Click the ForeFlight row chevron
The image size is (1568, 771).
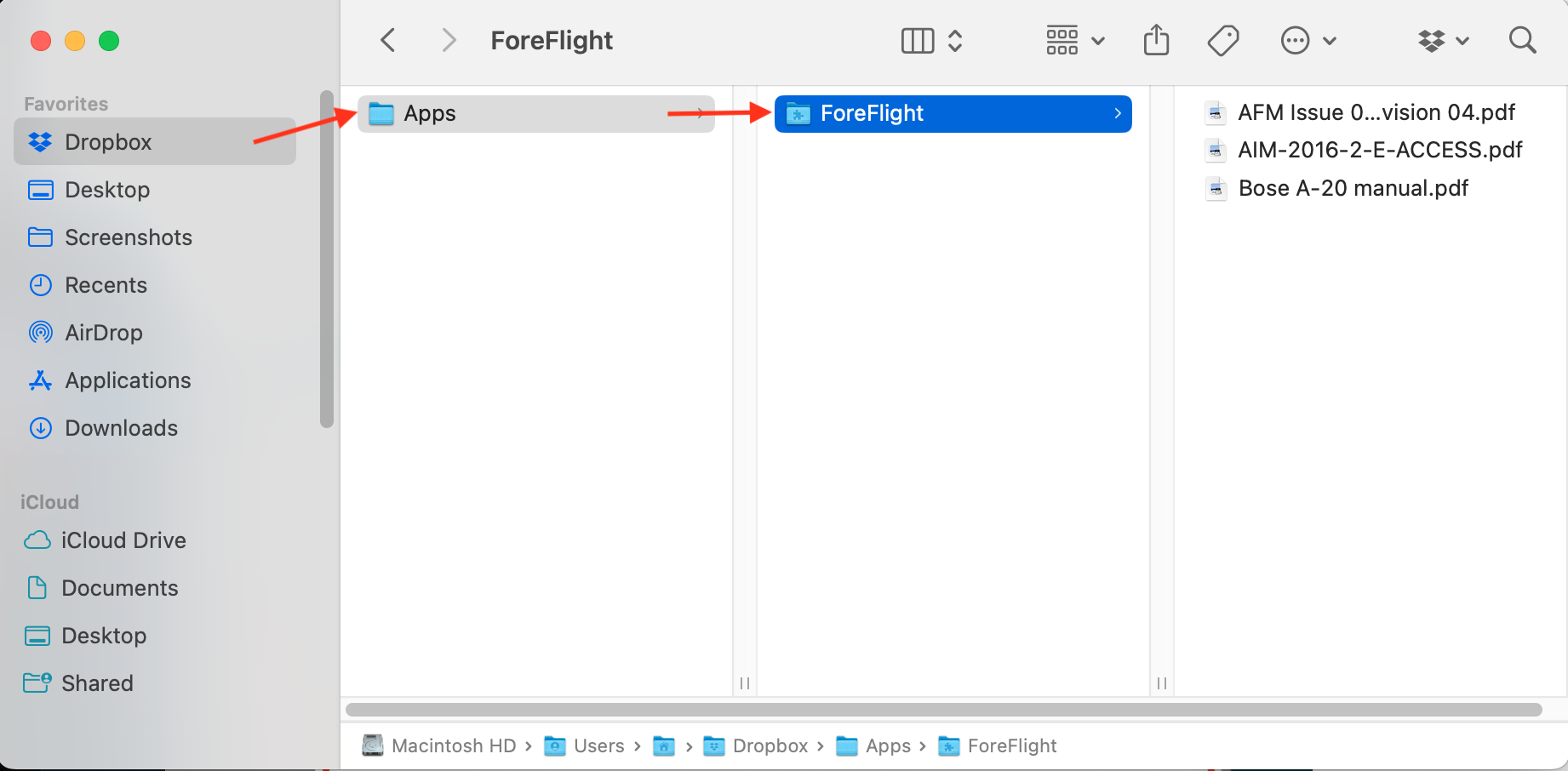(1117, 113)
